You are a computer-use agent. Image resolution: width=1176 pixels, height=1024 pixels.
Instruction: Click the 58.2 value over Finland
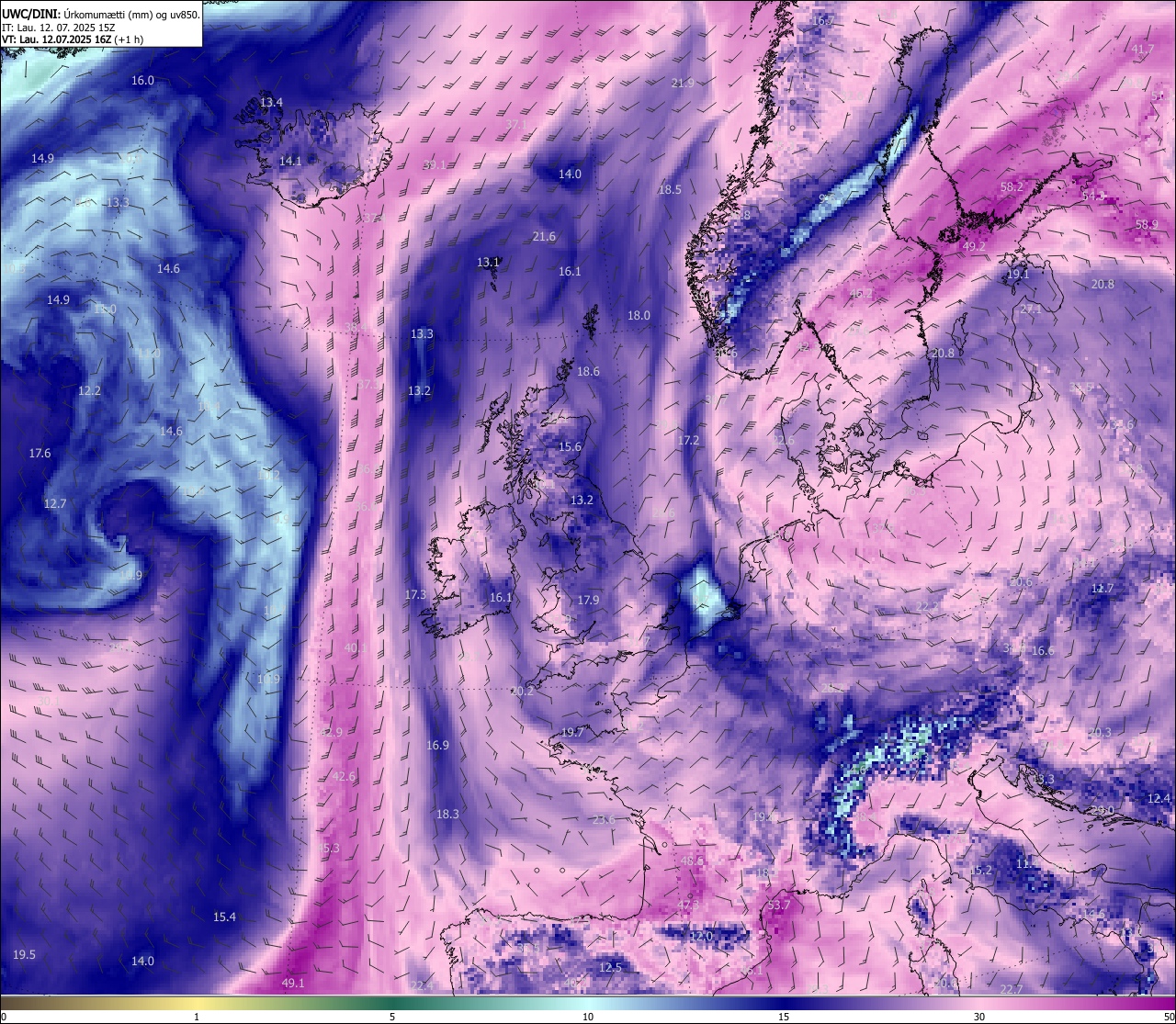(x=1012, y=187)
